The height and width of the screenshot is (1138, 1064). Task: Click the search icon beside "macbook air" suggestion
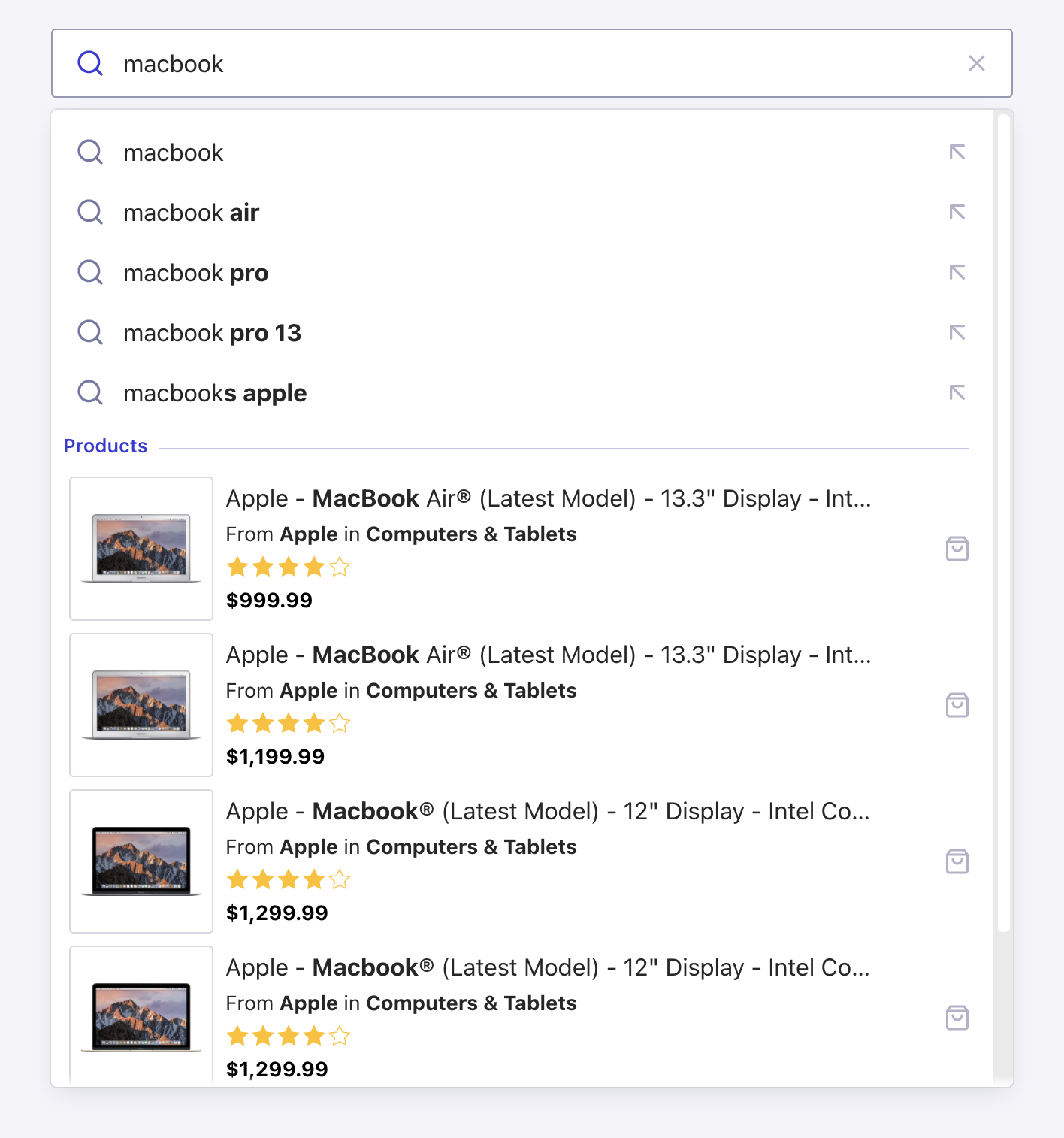pos(90,212)
